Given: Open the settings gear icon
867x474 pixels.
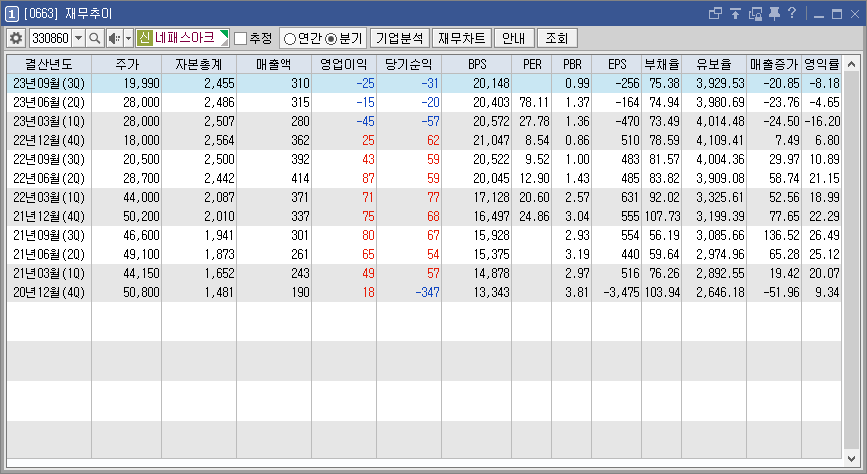Looking at the screenshot, I should [16, 38].
